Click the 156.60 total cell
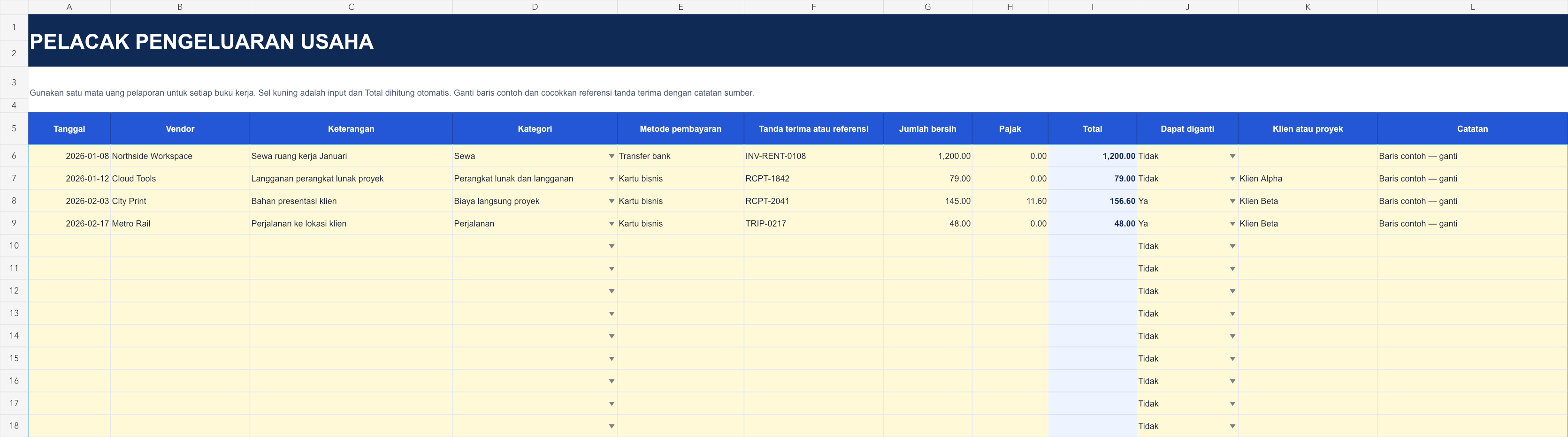 1092,201
